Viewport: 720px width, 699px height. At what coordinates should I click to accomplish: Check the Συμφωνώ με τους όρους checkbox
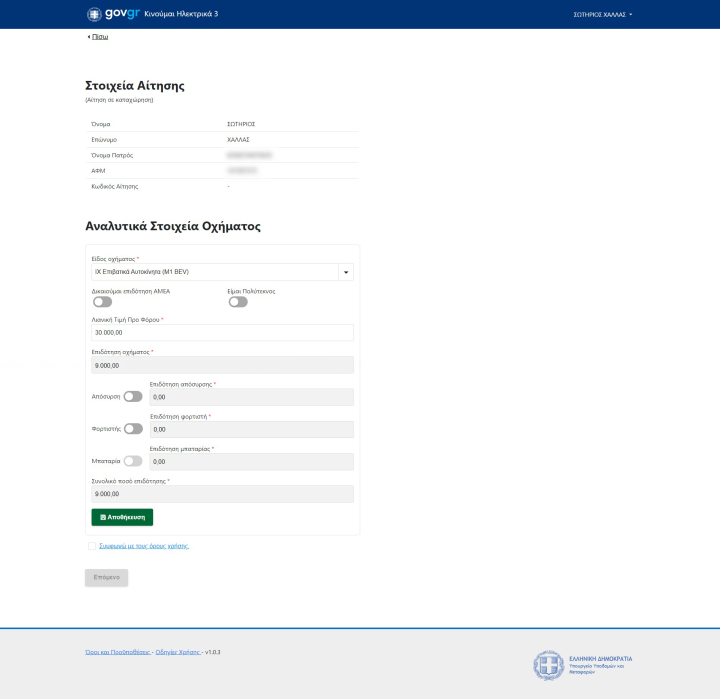point(92,546)
